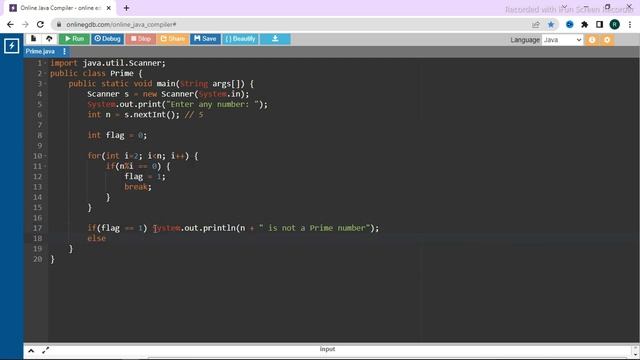
Task: Select the Prime.java file tab
Action: [x=40, y=51]
